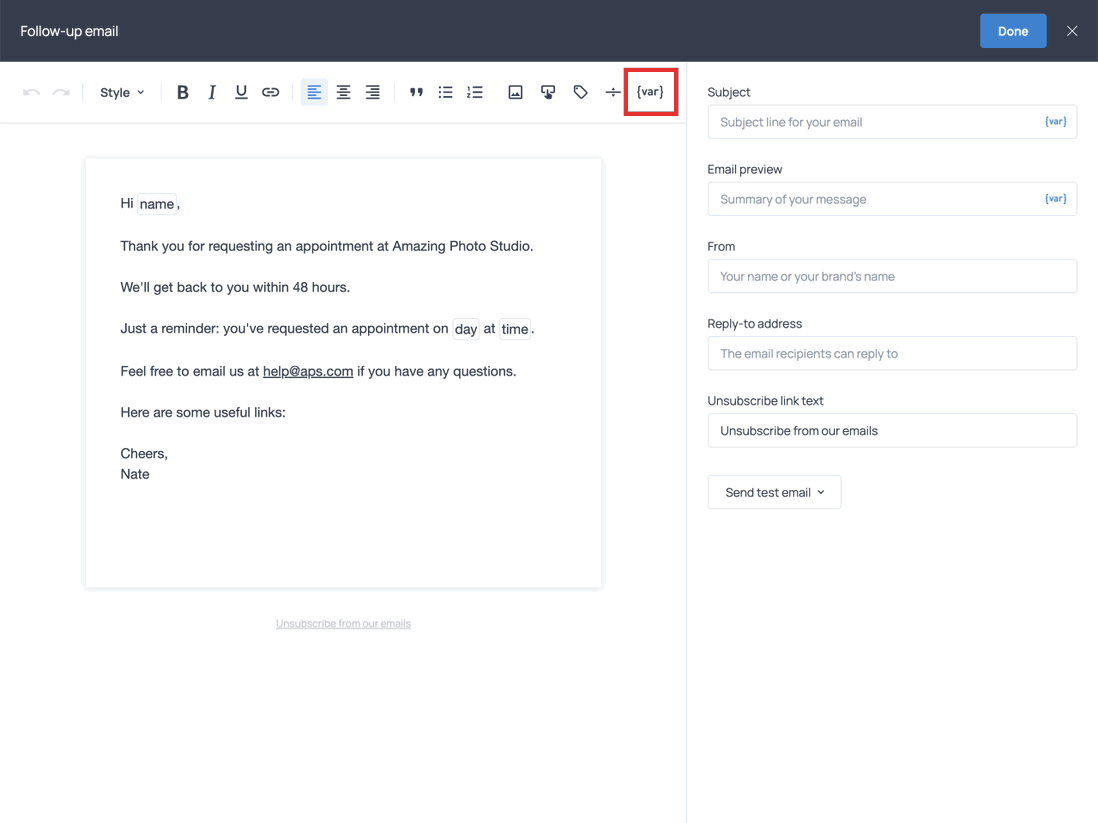Add a clickable button element to the email
The image size is (1098, 823).
(548, 91)
